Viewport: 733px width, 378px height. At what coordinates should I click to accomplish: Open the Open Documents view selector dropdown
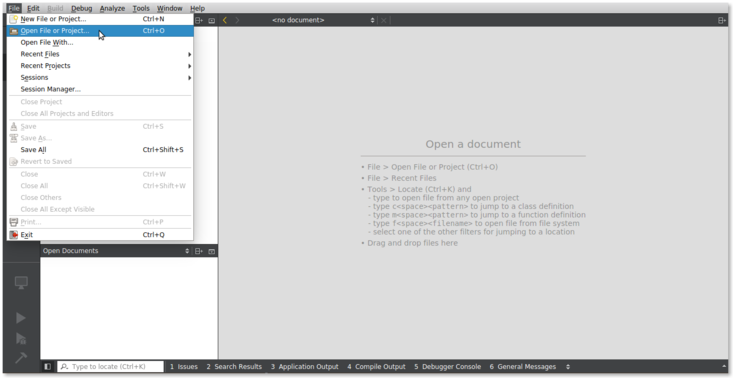pos(187,251)
